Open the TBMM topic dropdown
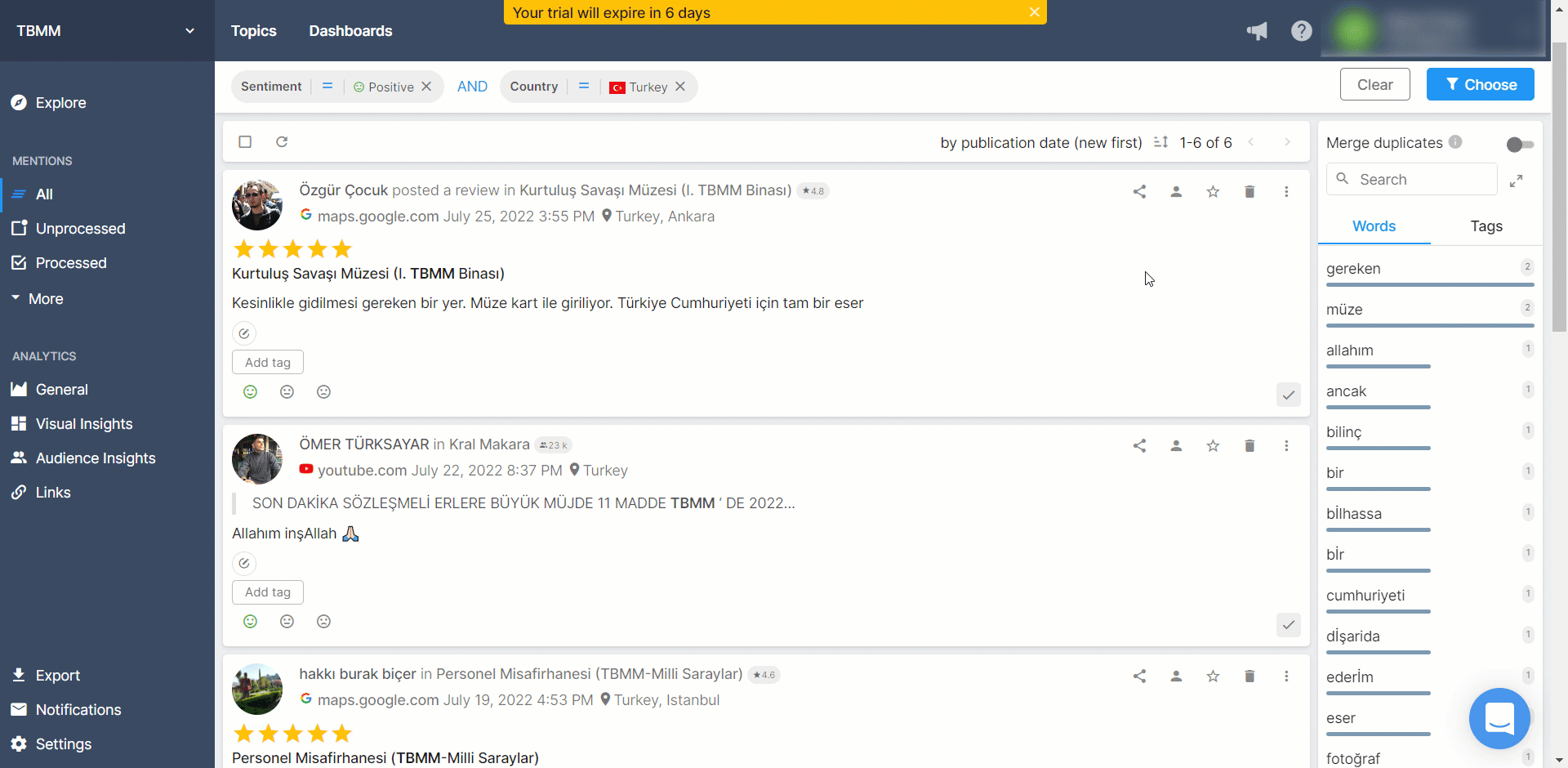 tap(107, 31)
